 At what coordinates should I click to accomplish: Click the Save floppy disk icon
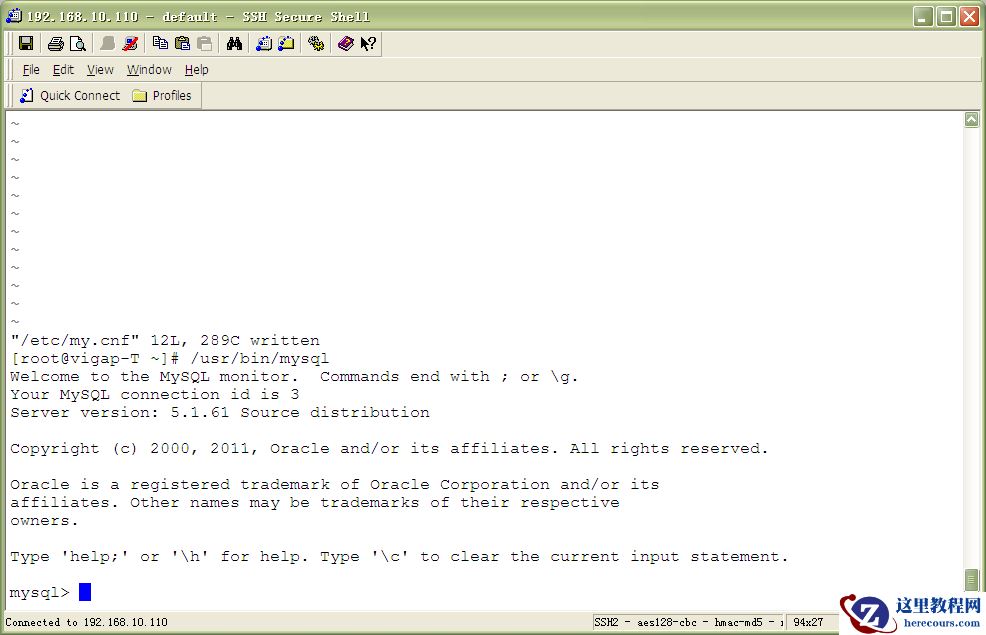point(26,43)
